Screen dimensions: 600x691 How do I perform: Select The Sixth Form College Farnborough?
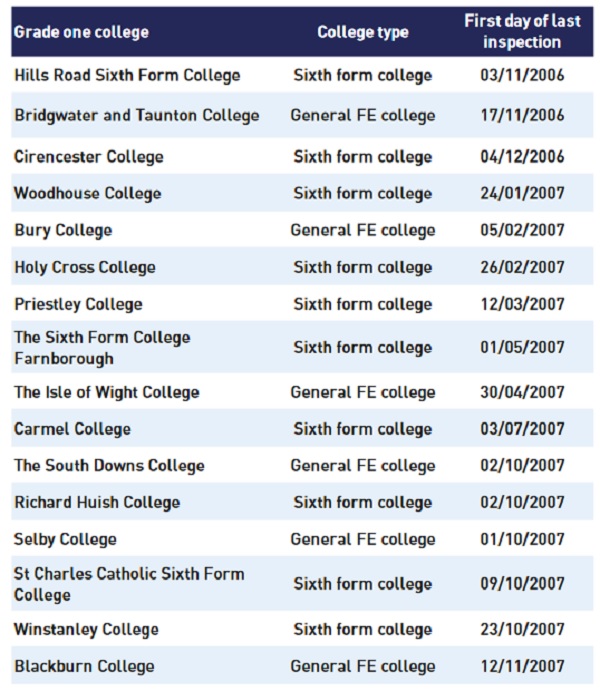pyautogui.click(x=102, y=348)
